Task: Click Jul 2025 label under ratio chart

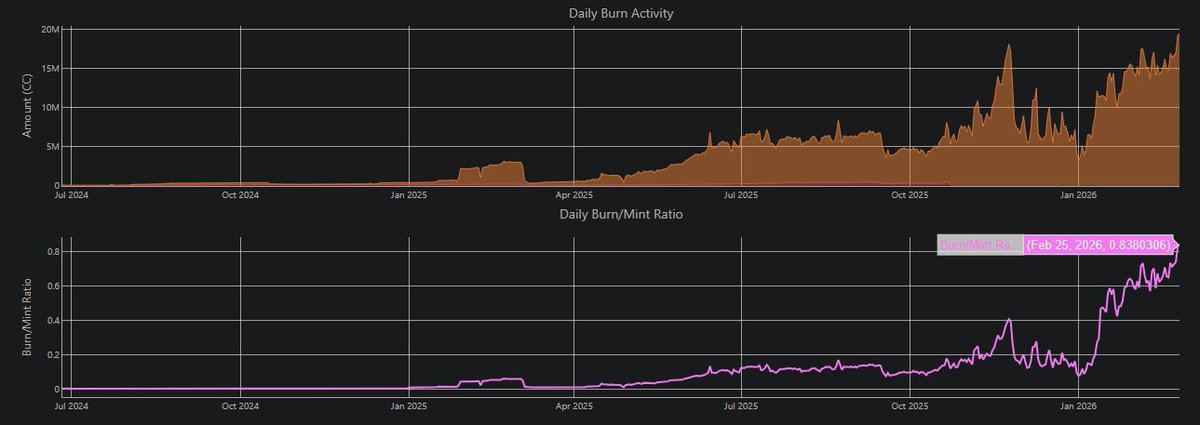Action: pos(740,407)
